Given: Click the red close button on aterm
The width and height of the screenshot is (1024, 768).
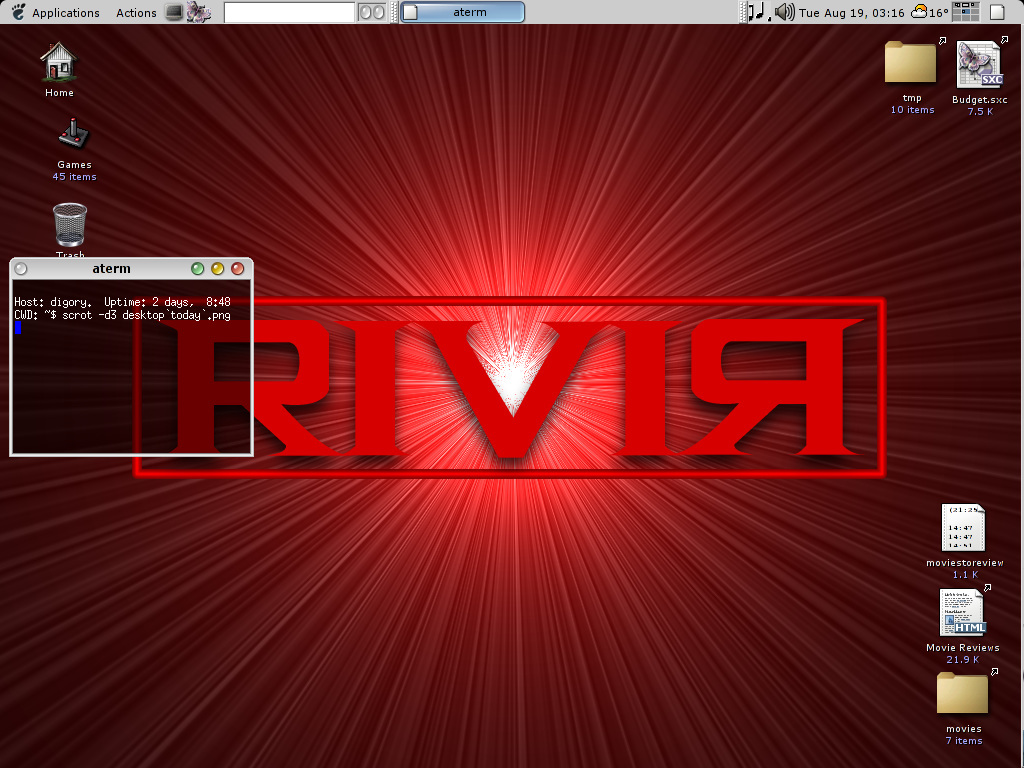Looking at the screenshot, I should [x=238, y=268].
